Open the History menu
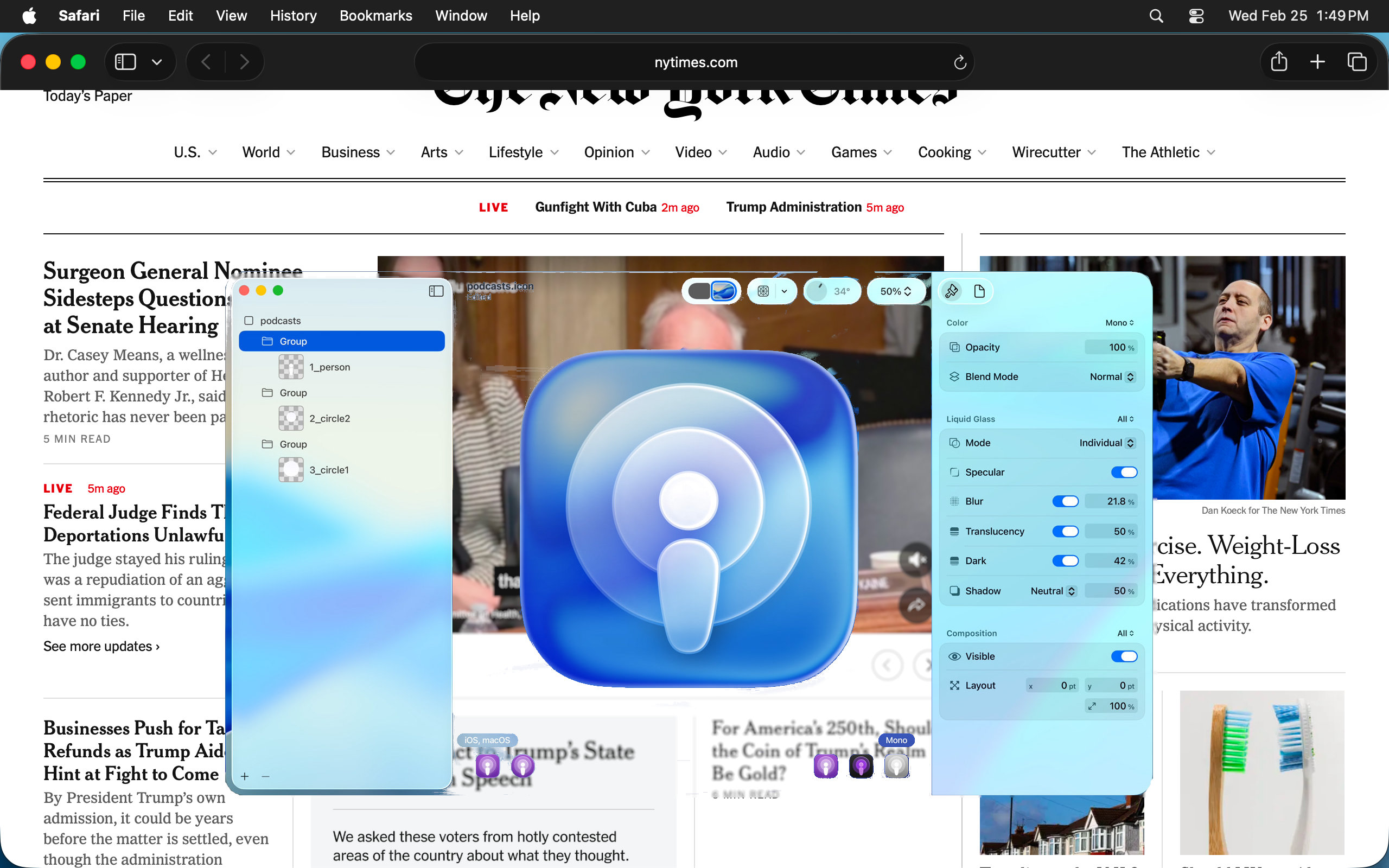The height and width of the screenshot is (868, 1389). [294, 16]
